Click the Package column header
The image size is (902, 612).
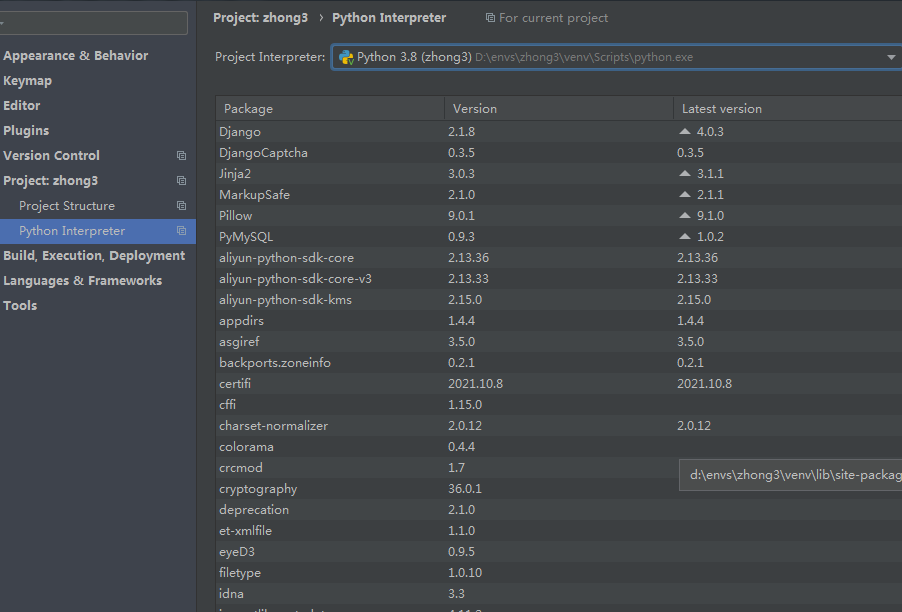(330, 109)
